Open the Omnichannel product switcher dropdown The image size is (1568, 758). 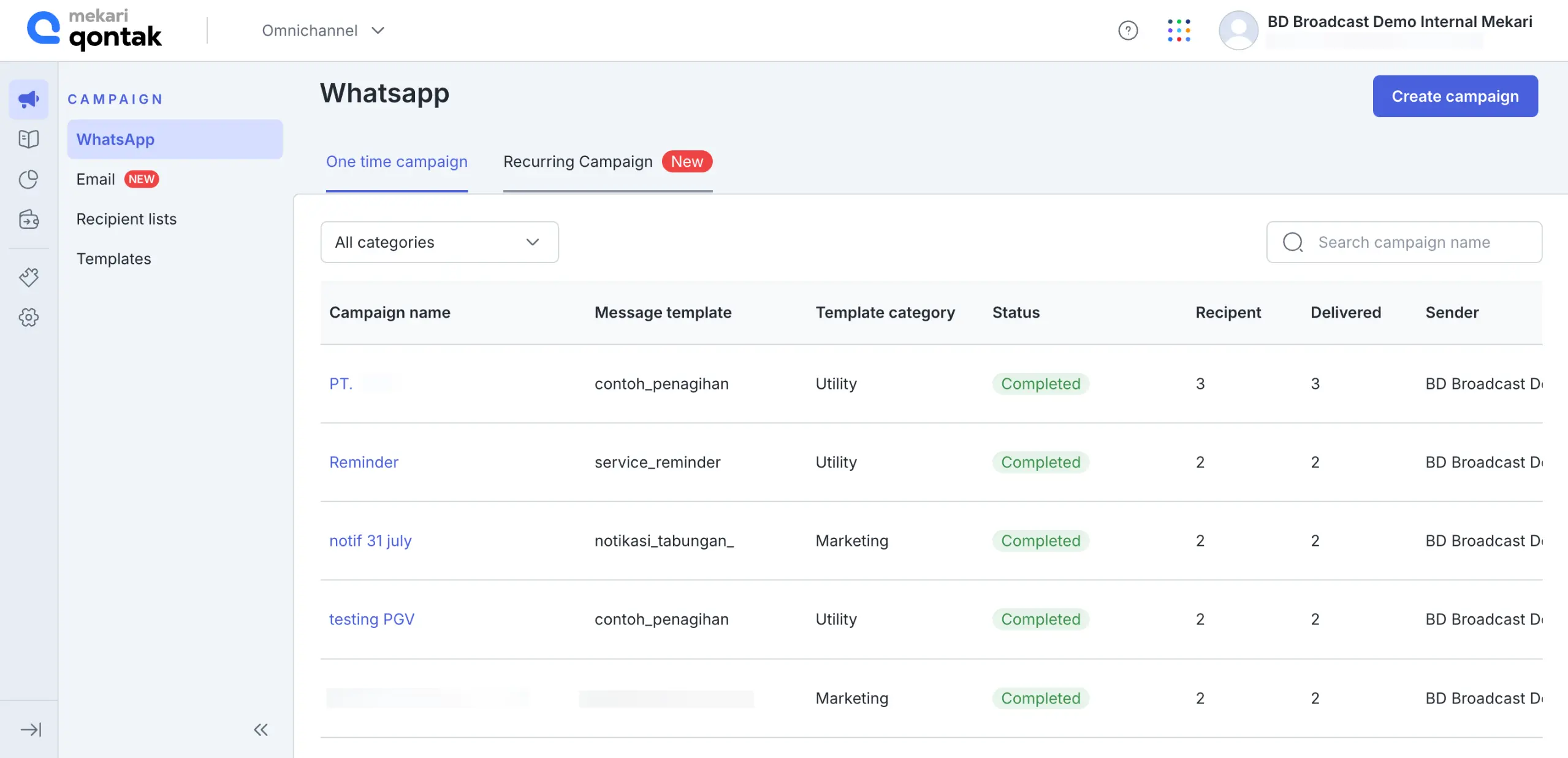324,30
